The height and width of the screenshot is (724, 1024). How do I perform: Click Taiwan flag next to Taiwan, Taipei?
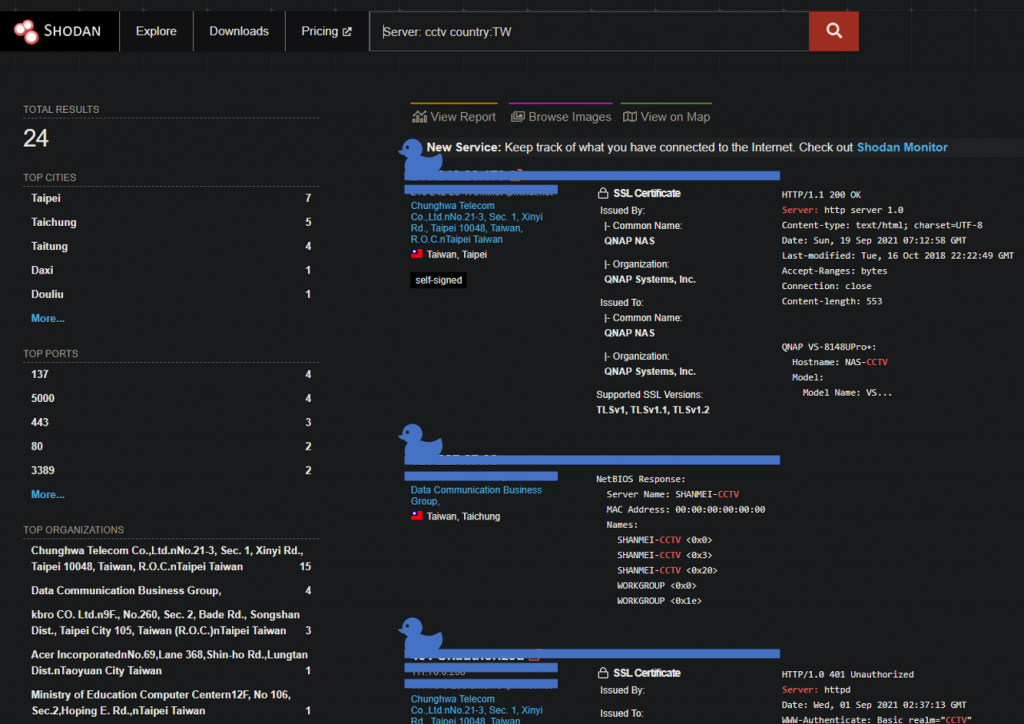(x=417, y=254)
